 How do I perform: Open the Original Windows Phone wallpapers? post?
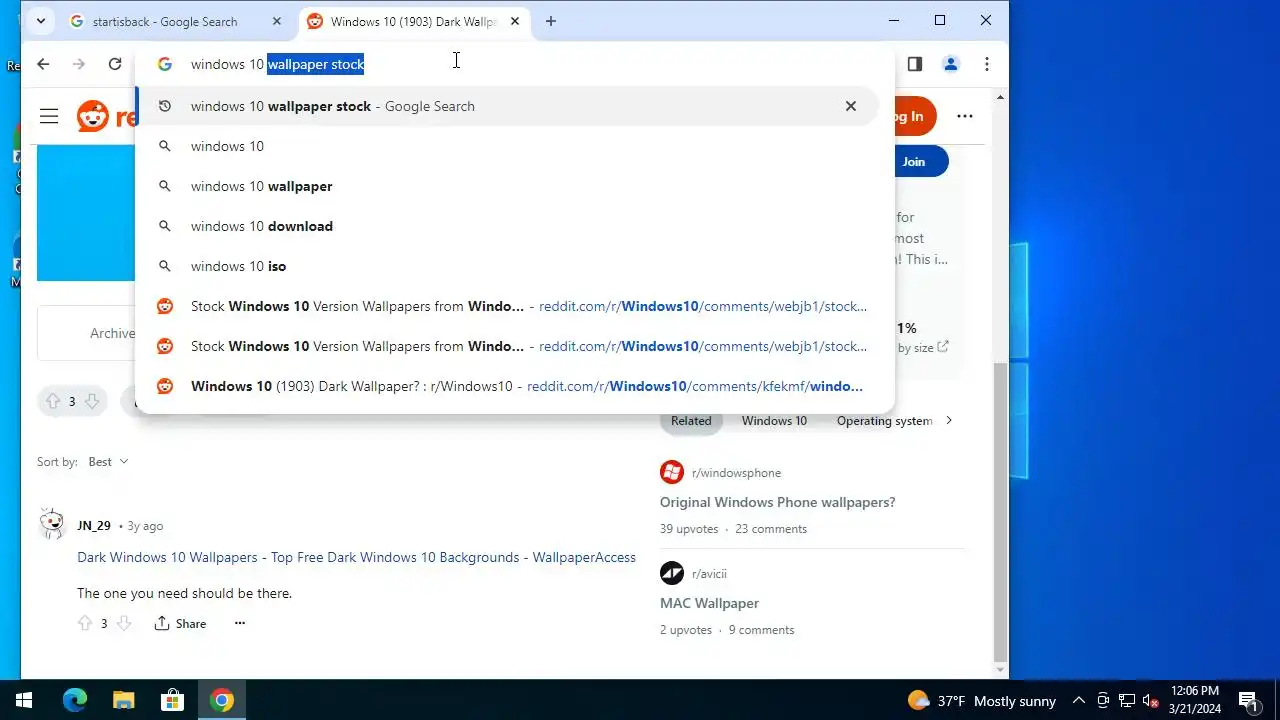tap(777, 502)
